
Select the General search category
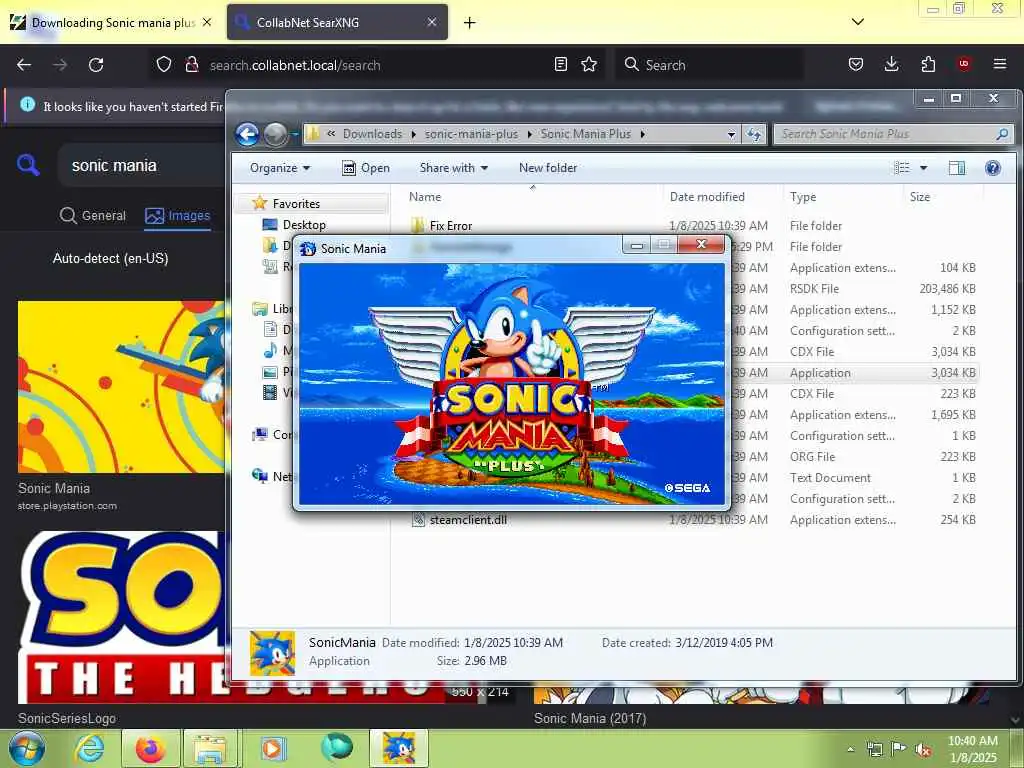click(x=93, y=216)
